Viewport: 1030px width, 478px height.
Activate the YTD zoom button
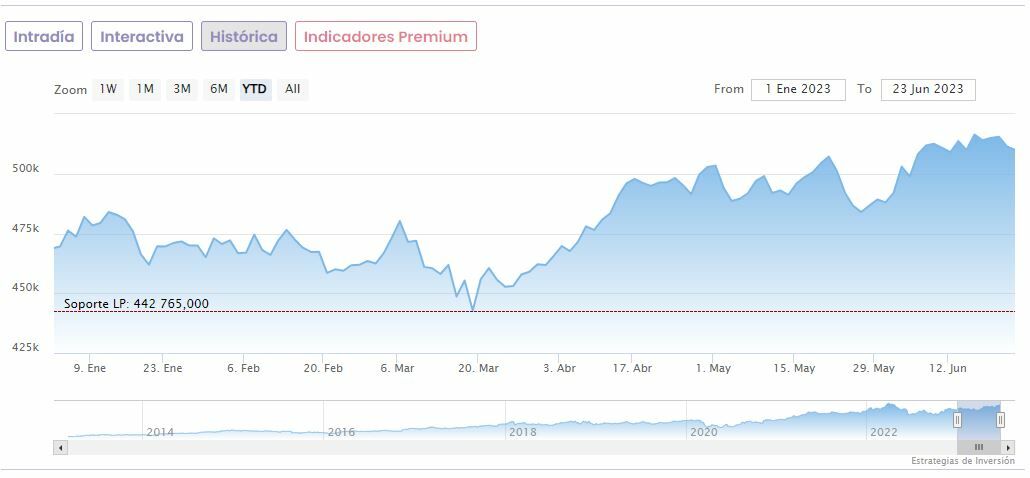(255, 89)
